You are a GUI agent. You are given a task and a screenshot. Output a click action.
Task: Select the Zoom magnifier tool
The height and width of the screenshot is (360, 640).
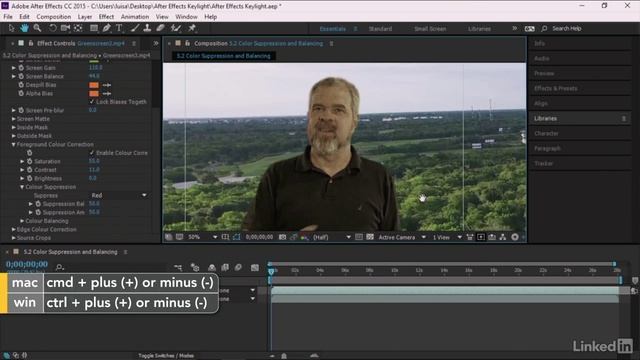[x=38, y=28]
